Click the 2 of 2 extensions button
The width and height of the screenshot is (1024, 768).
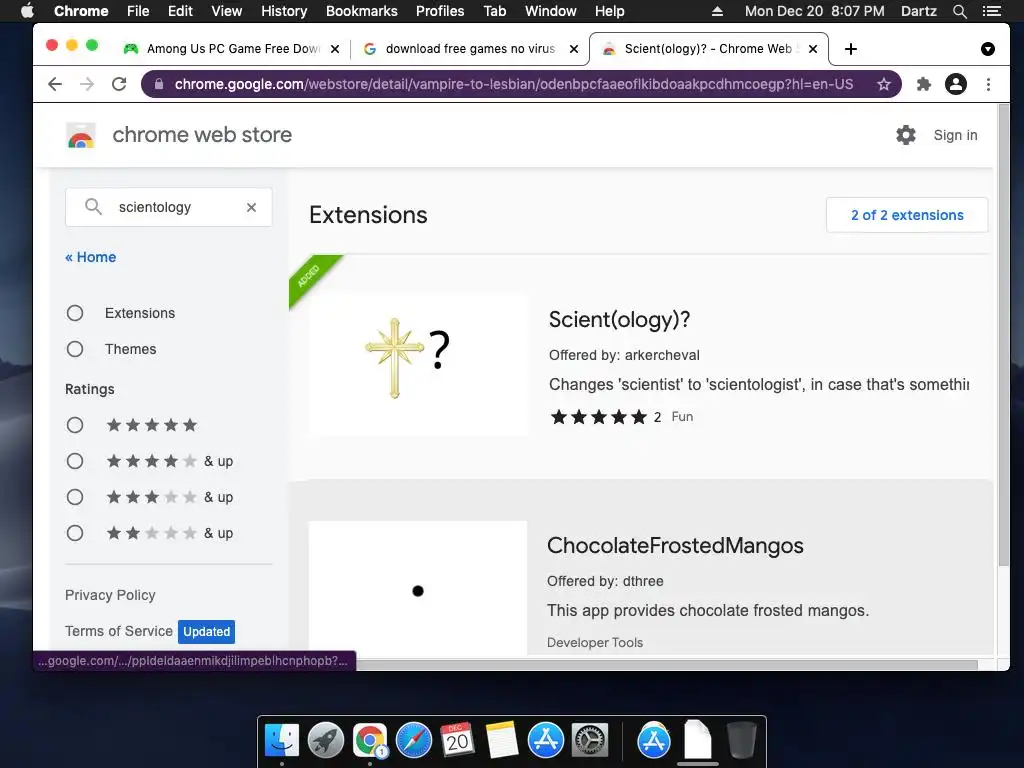click(x=907, y=215)
